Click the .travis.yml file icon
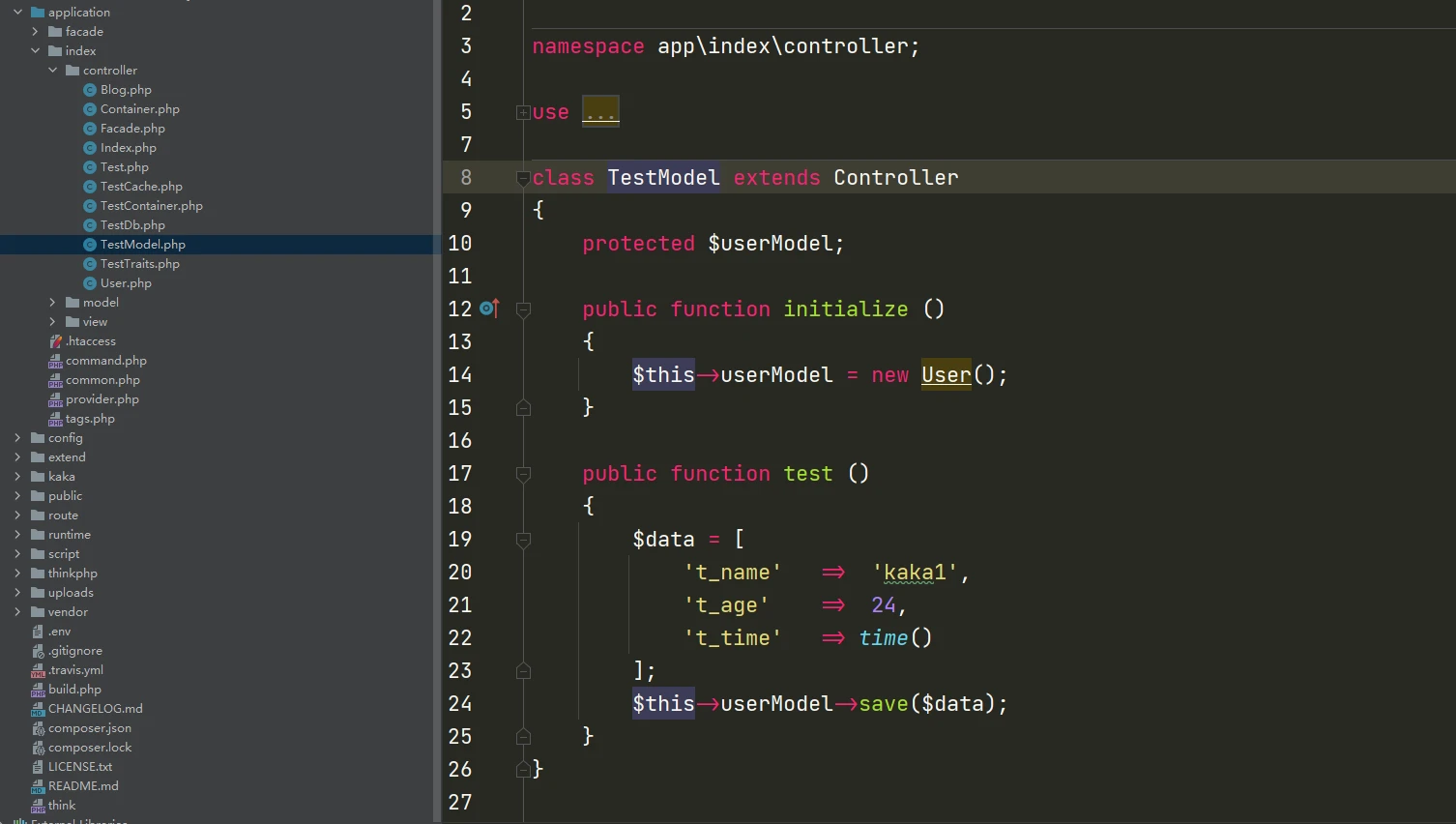The image size is (1456, 824). (38, 670)
